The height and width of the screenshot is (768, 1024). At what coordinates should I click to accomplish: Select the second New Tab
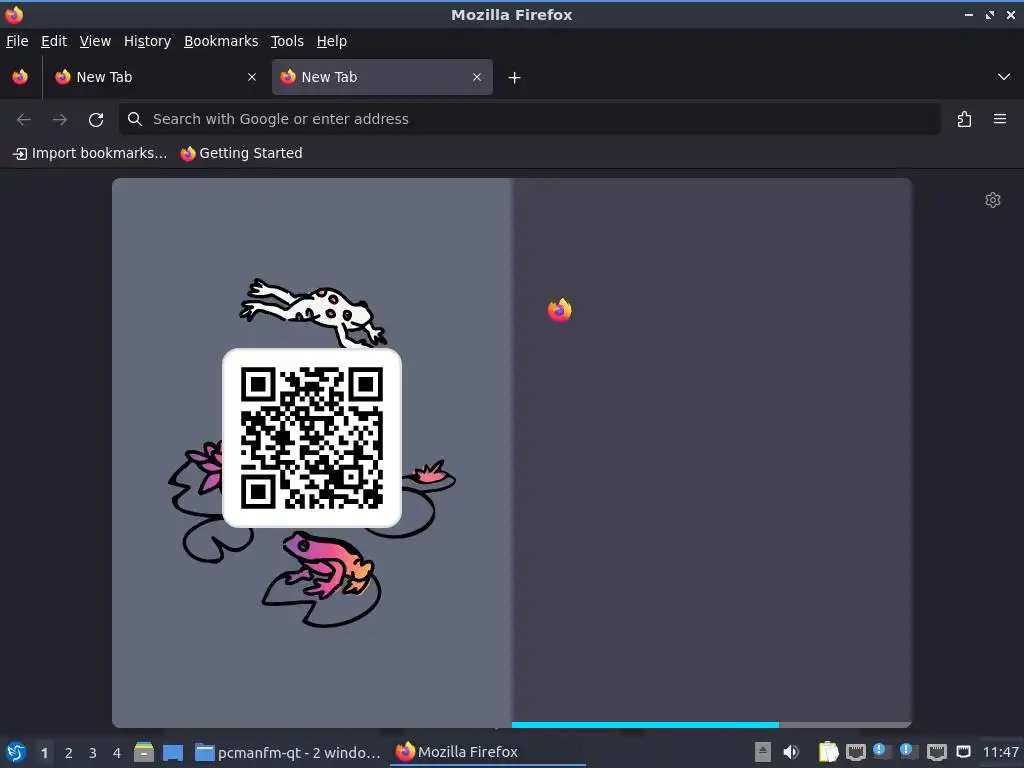382,77
